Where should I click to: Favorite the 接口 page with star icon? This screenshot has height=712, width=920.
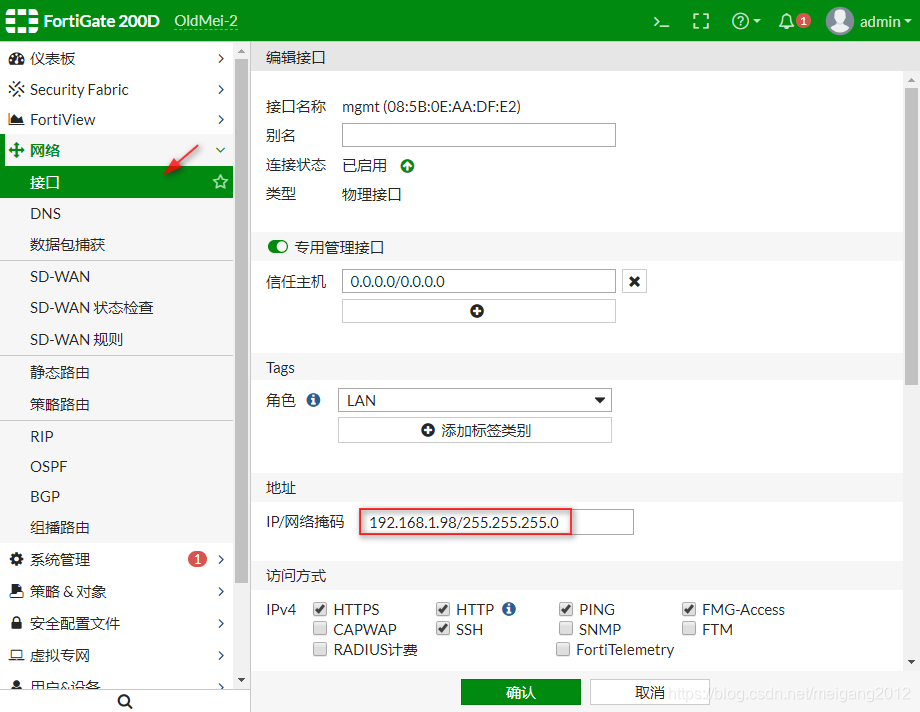[x=220, y=182]
